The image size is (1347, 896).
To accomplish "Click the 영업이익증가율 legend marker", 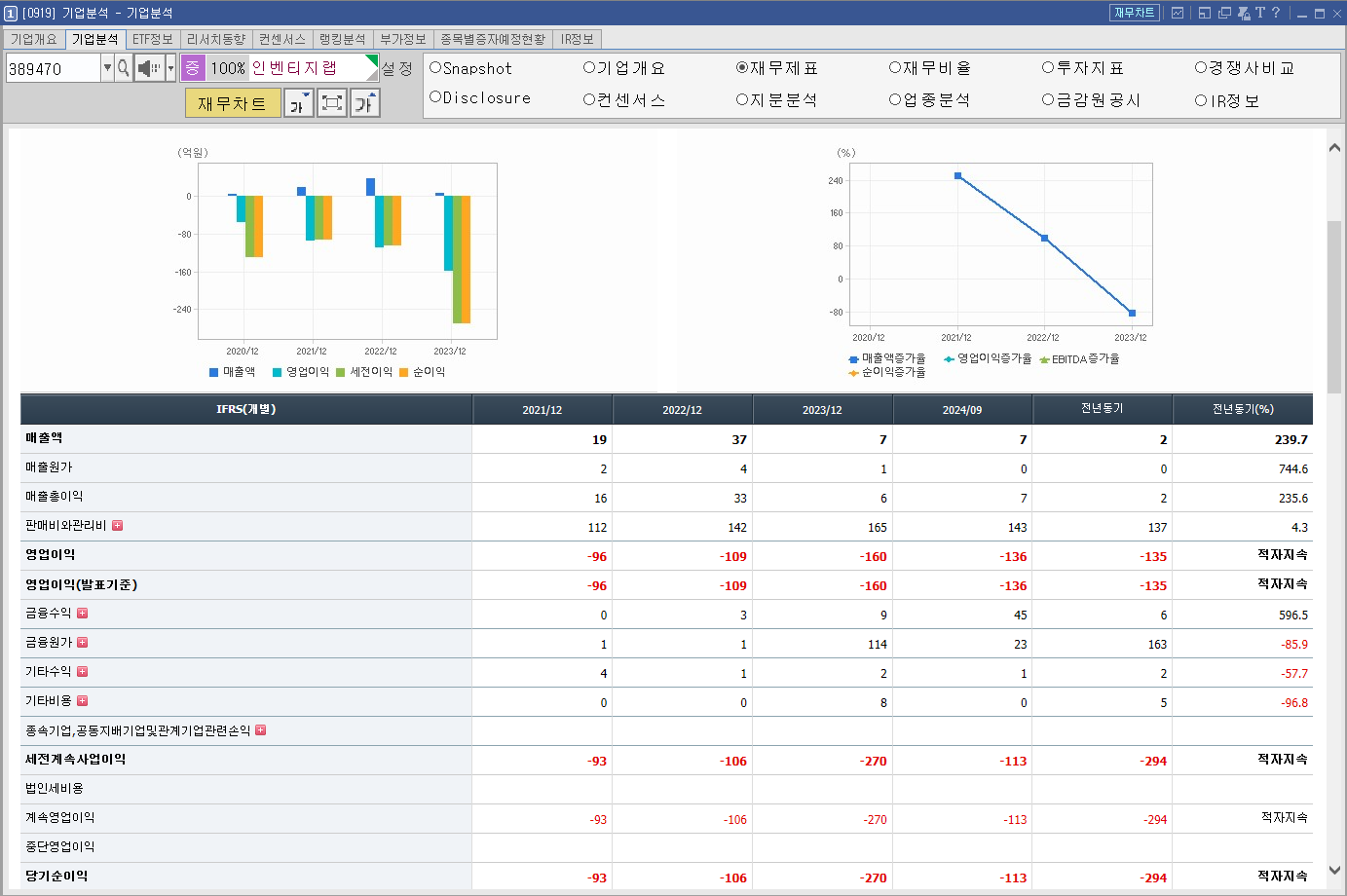I will point(949,359).
